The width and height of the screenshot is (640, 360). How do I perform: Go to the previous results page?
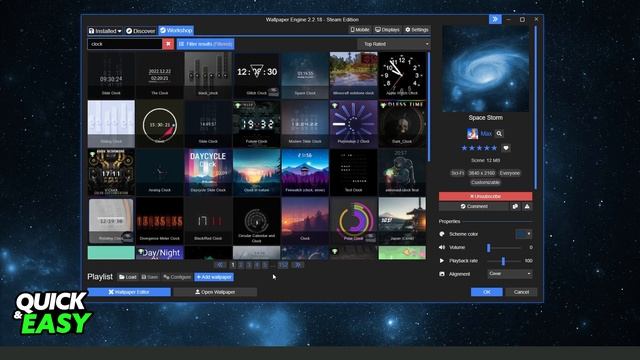coord(220,265)
